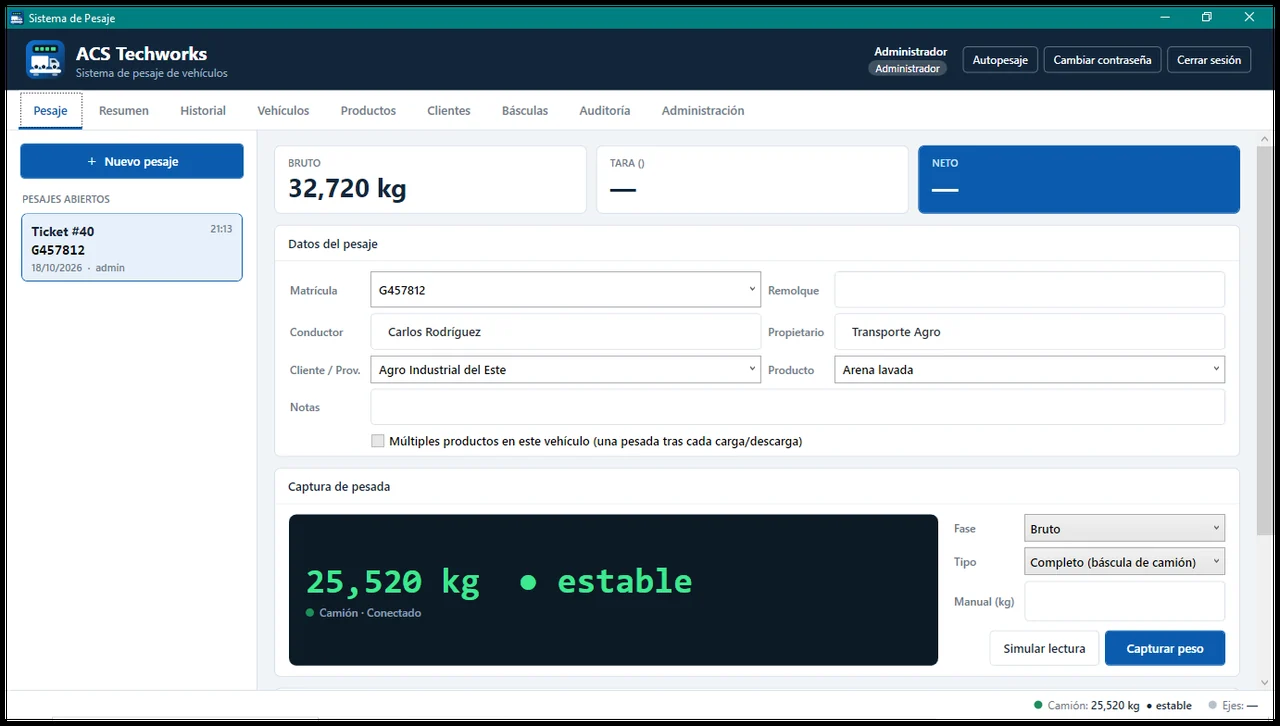Go to the Administración tab
This screenshot has width=1280, height=726.
(x=703, y=111)
